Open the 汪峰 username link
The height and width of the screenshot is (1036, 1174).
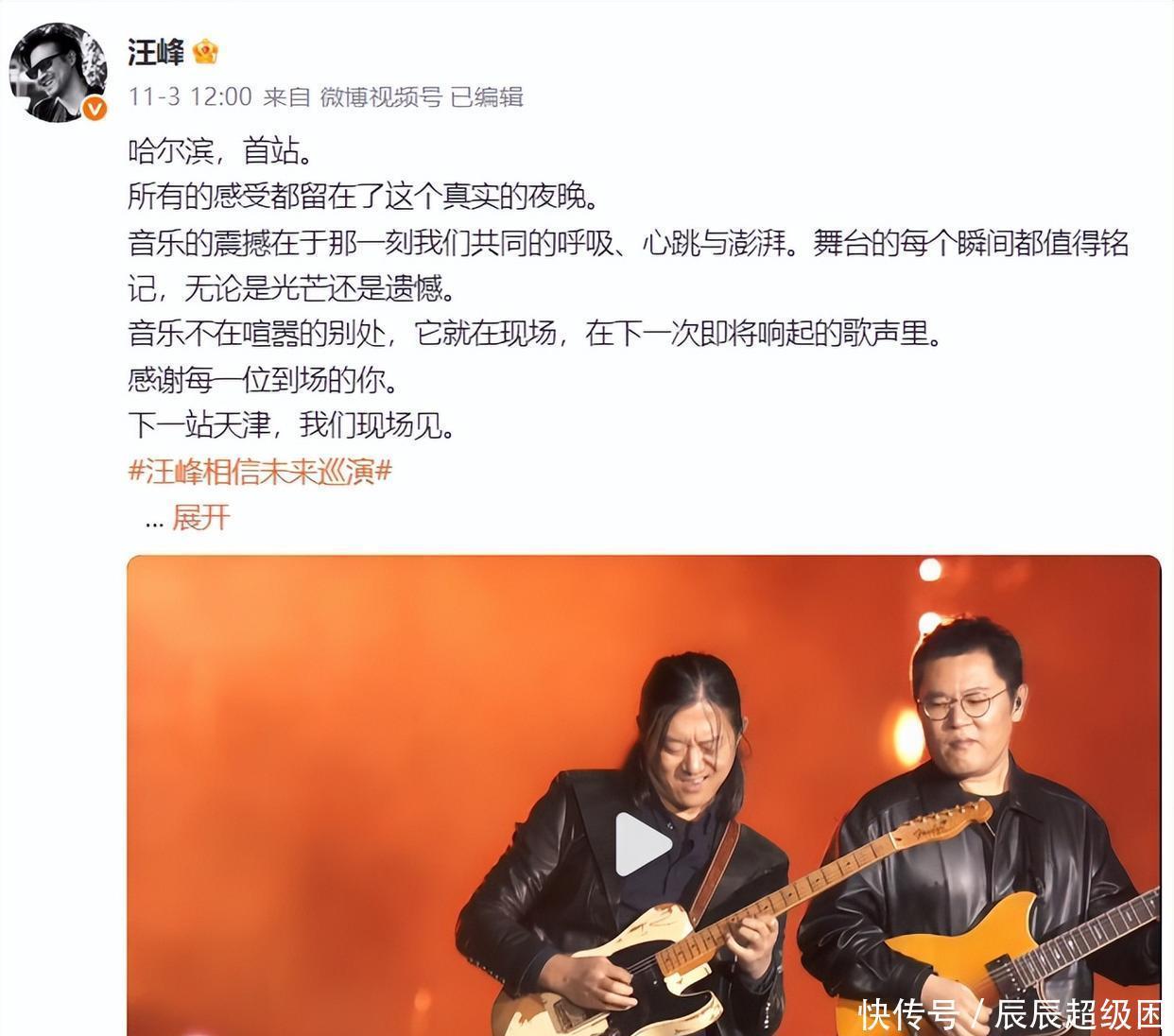point(156,52)
